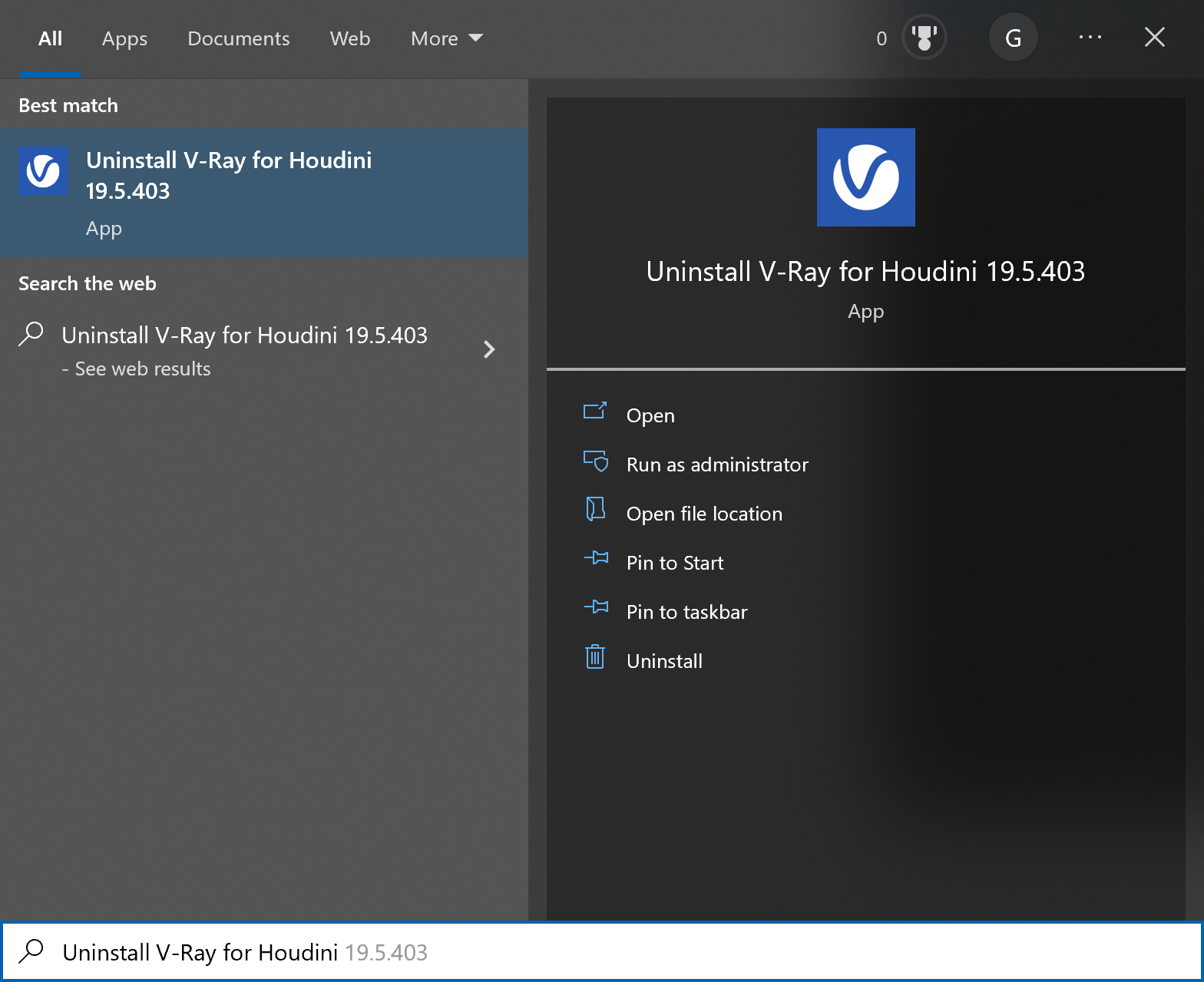Screen dimensions: 1204x982
Task: Select the V-Ray uninstaller best match result
Action: (264, 193)
